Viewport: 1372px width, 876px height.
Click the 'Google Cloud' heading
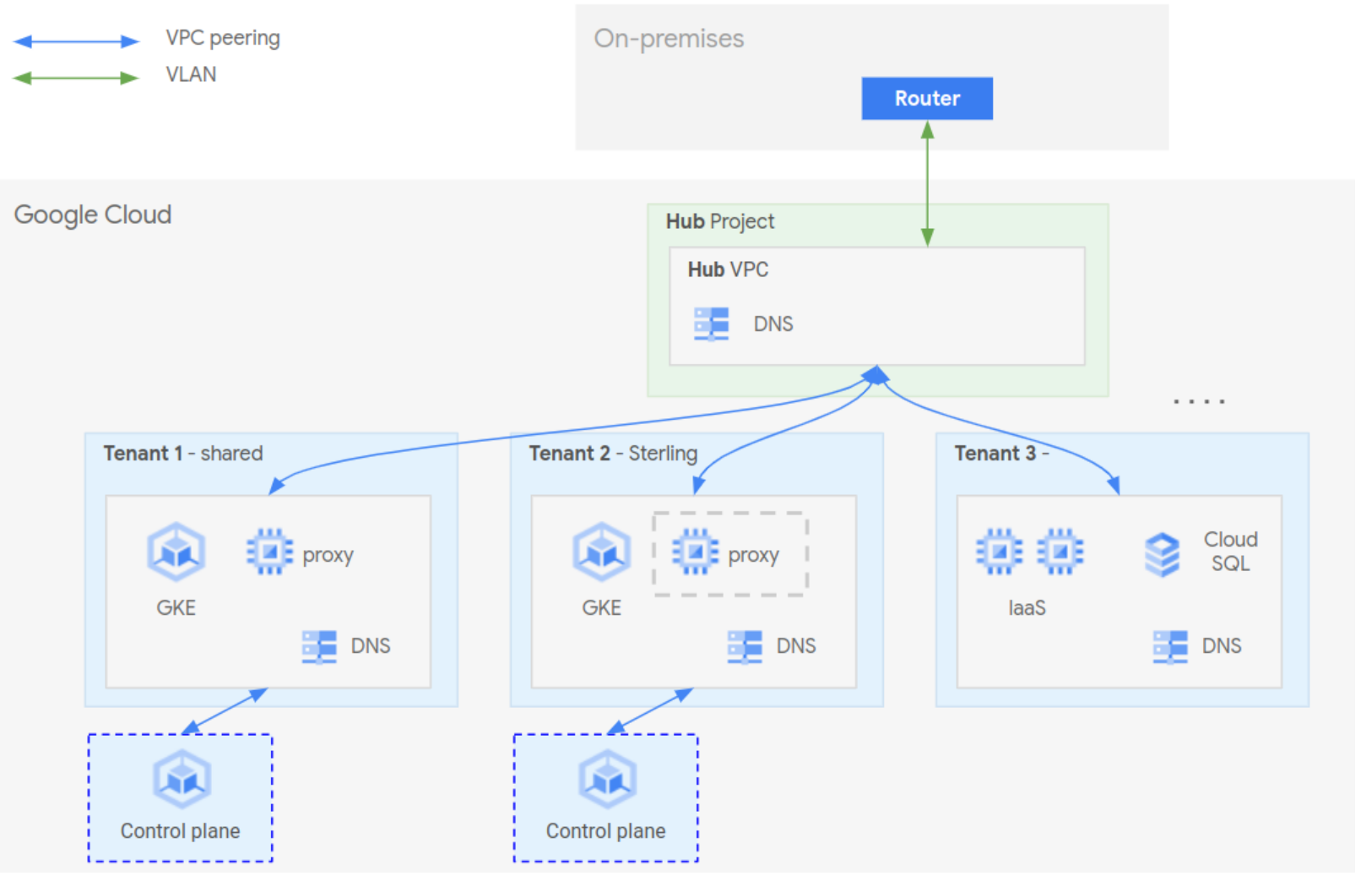point(93,215)
